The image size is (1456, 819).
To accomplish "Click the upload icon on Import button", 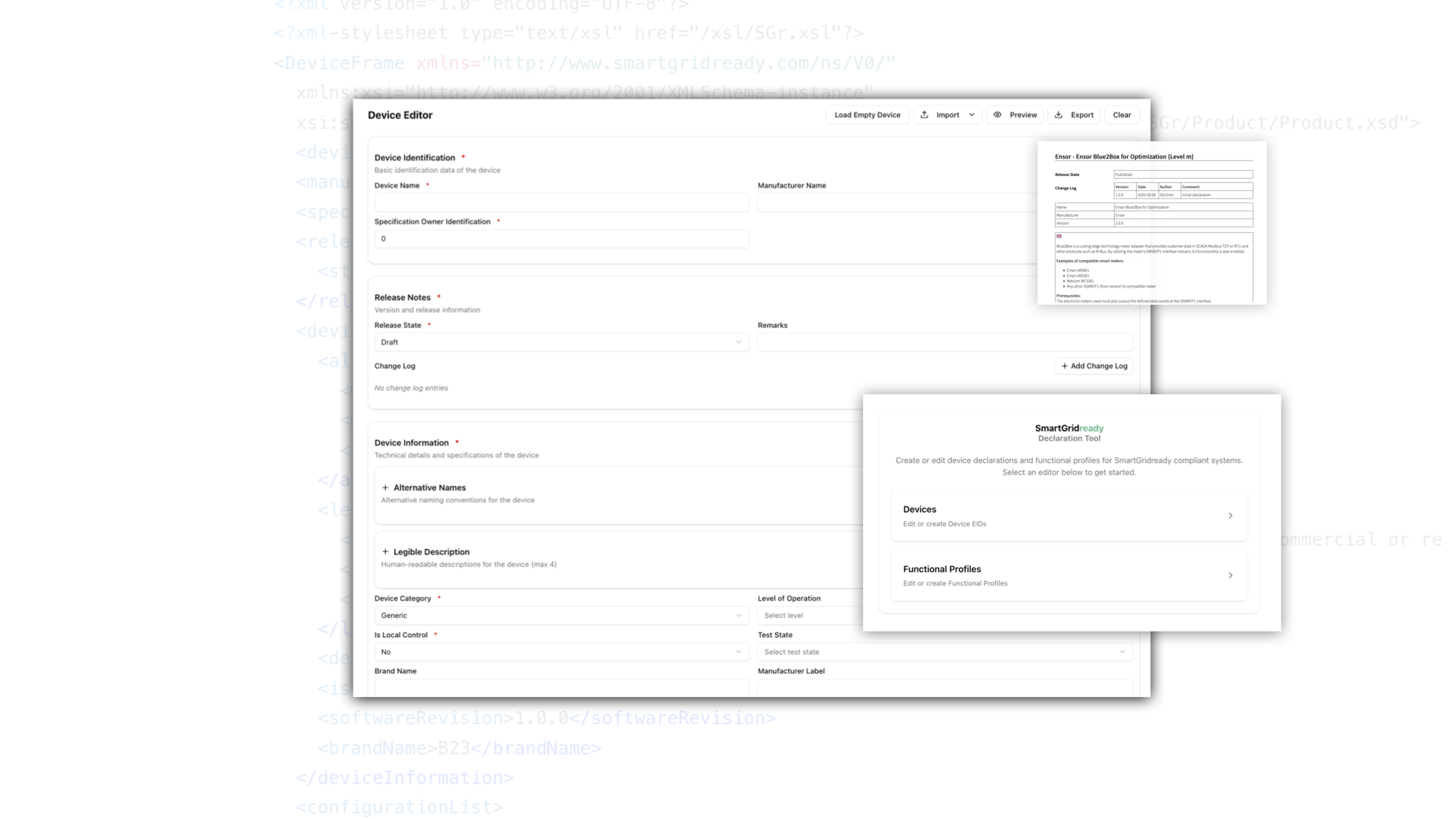I will pos(924,115).
